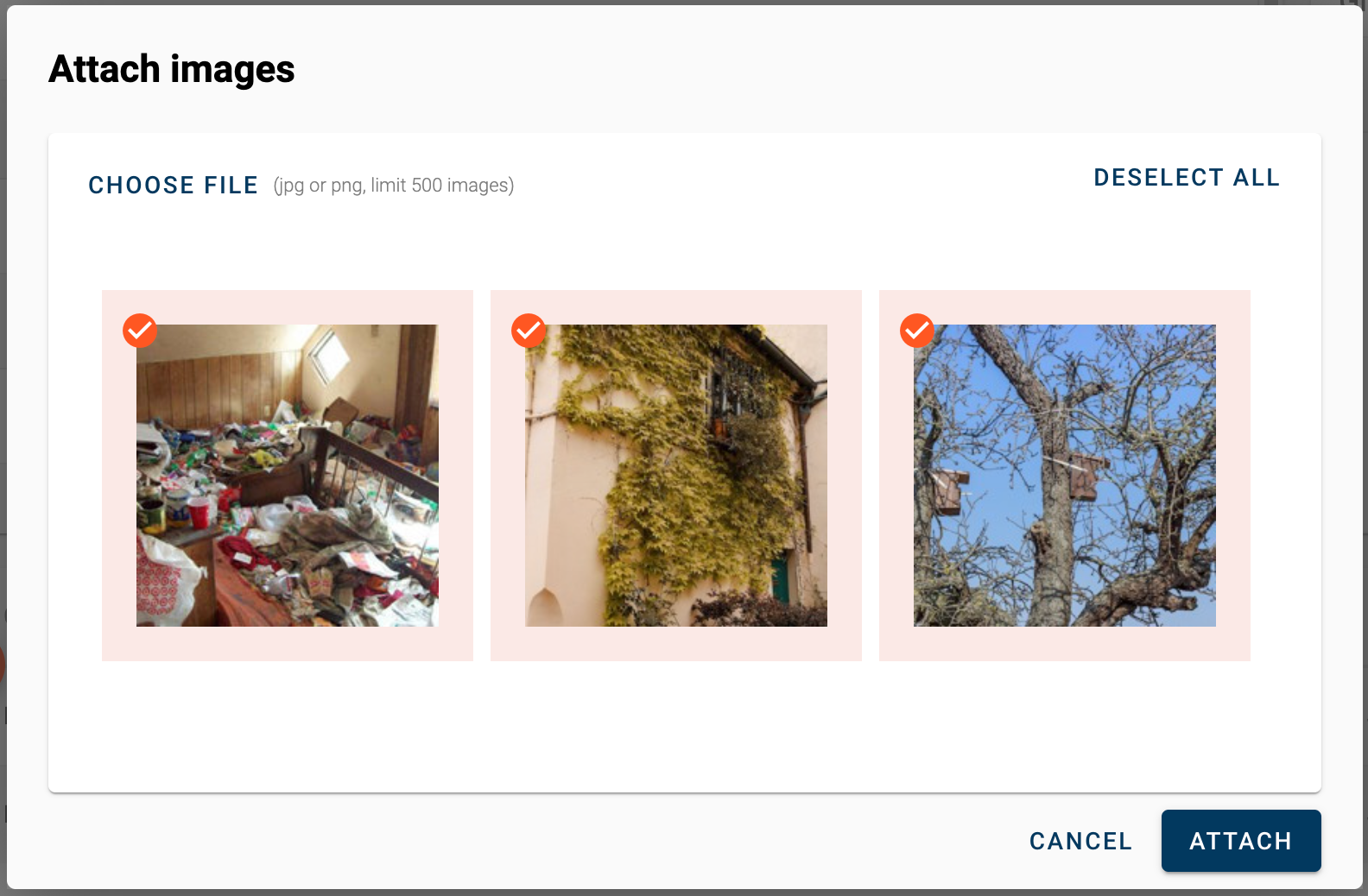This screenshot has height=896, width=1368.
Task: Select the ivy-covered building thumbnail
Action: [x=676, y=476]
